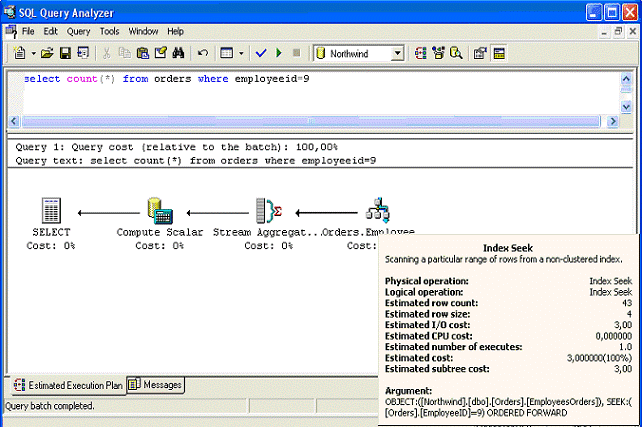This screenshot has height=427, width=642.
Task: Click the Load SQL Script folder icon
Action: tap(47, 53)
